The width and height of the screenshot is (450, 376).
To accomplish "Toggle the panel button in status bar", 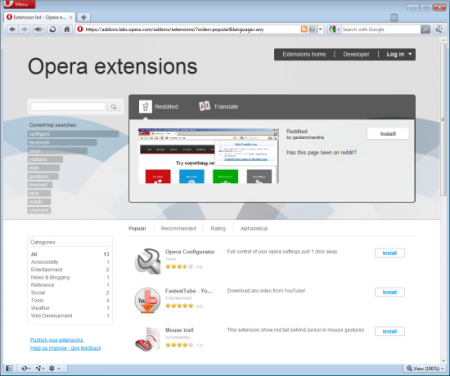I will click(x=9, y=368).
